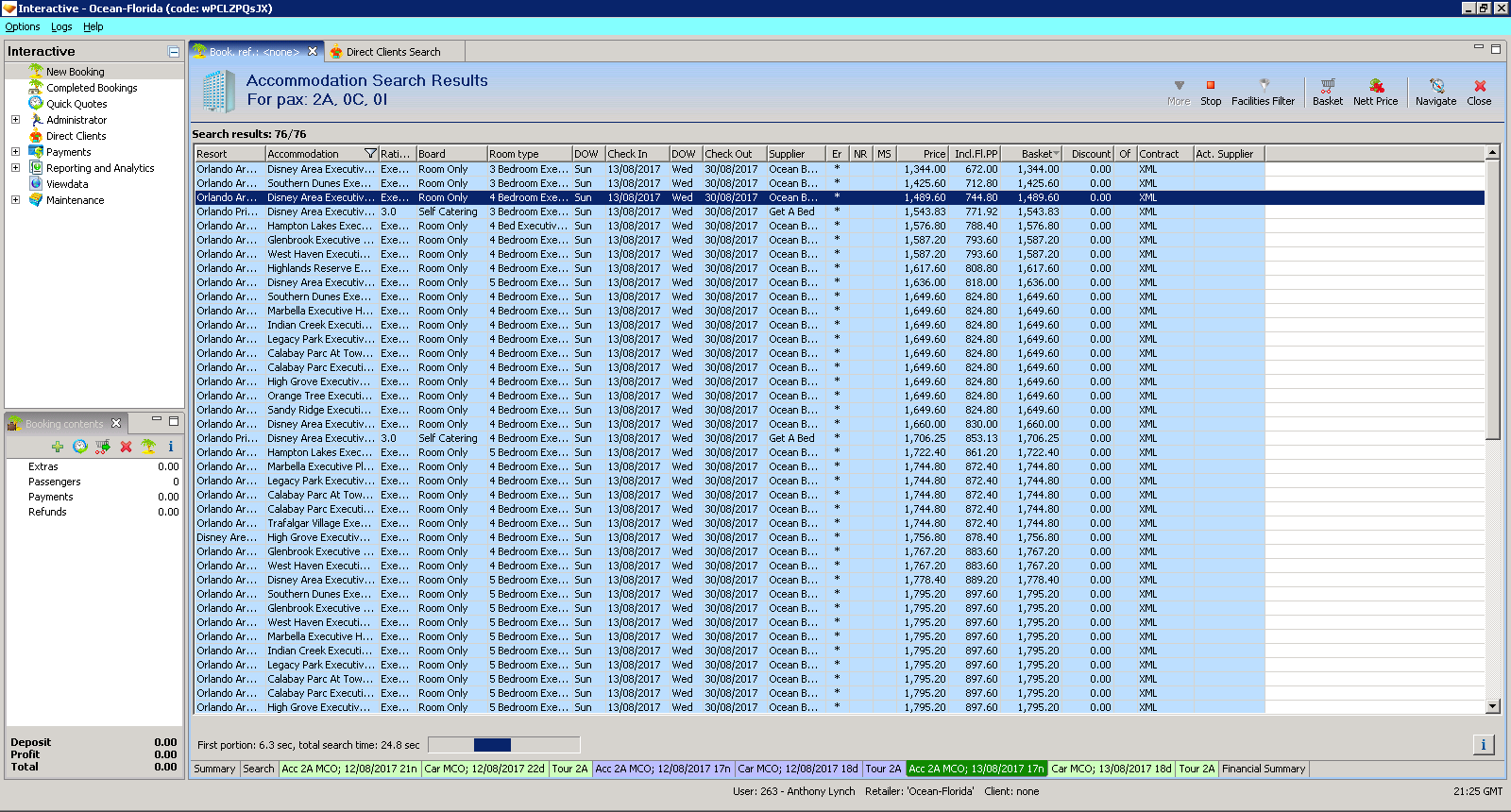Click the red X delete icon in Booking contents
Image resolution: width=1511 pixels, height=812 pixels.
(126, 447)
